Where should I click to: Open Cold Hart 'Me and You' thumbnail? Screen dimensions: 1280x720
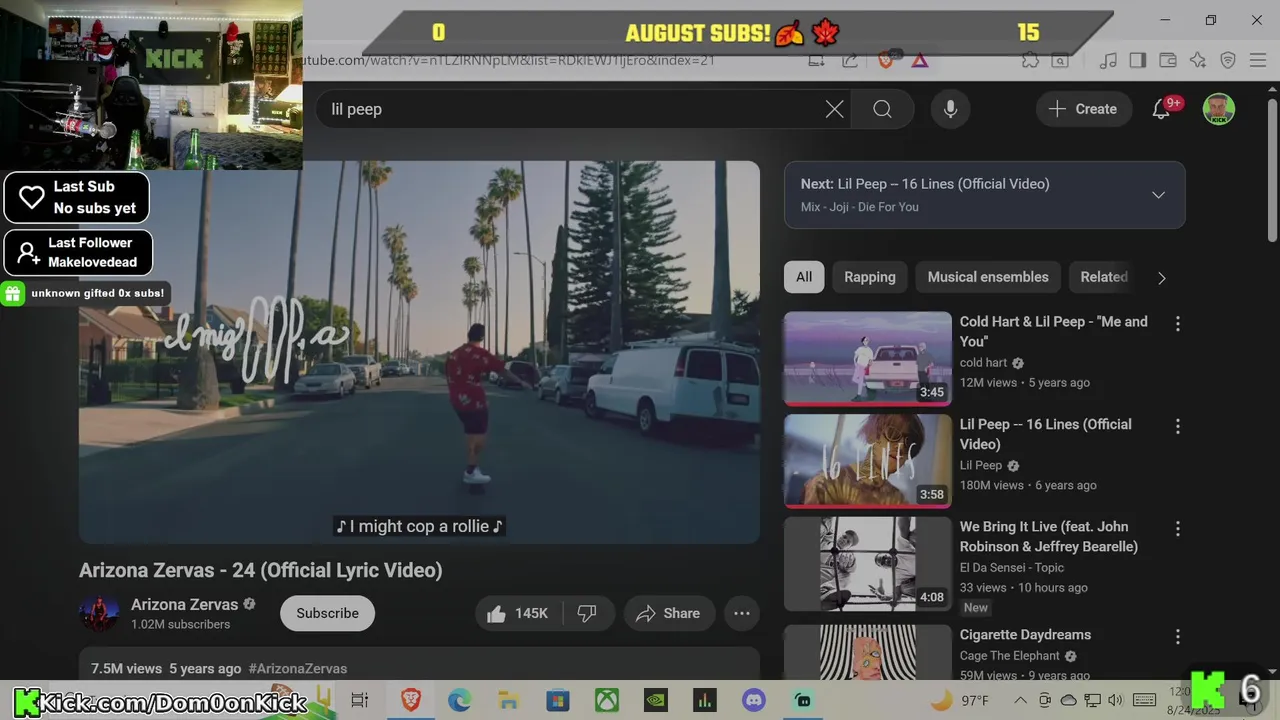point(868,358)
